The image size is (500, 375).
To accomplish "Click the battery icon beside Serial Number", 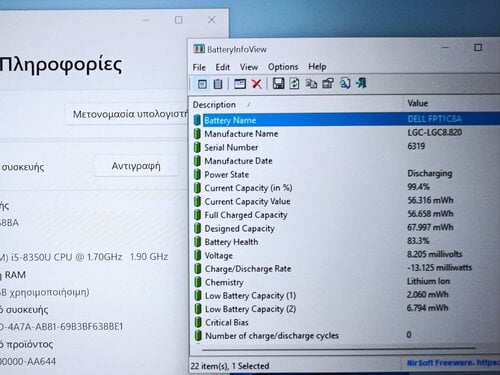I will click(198, 147).
